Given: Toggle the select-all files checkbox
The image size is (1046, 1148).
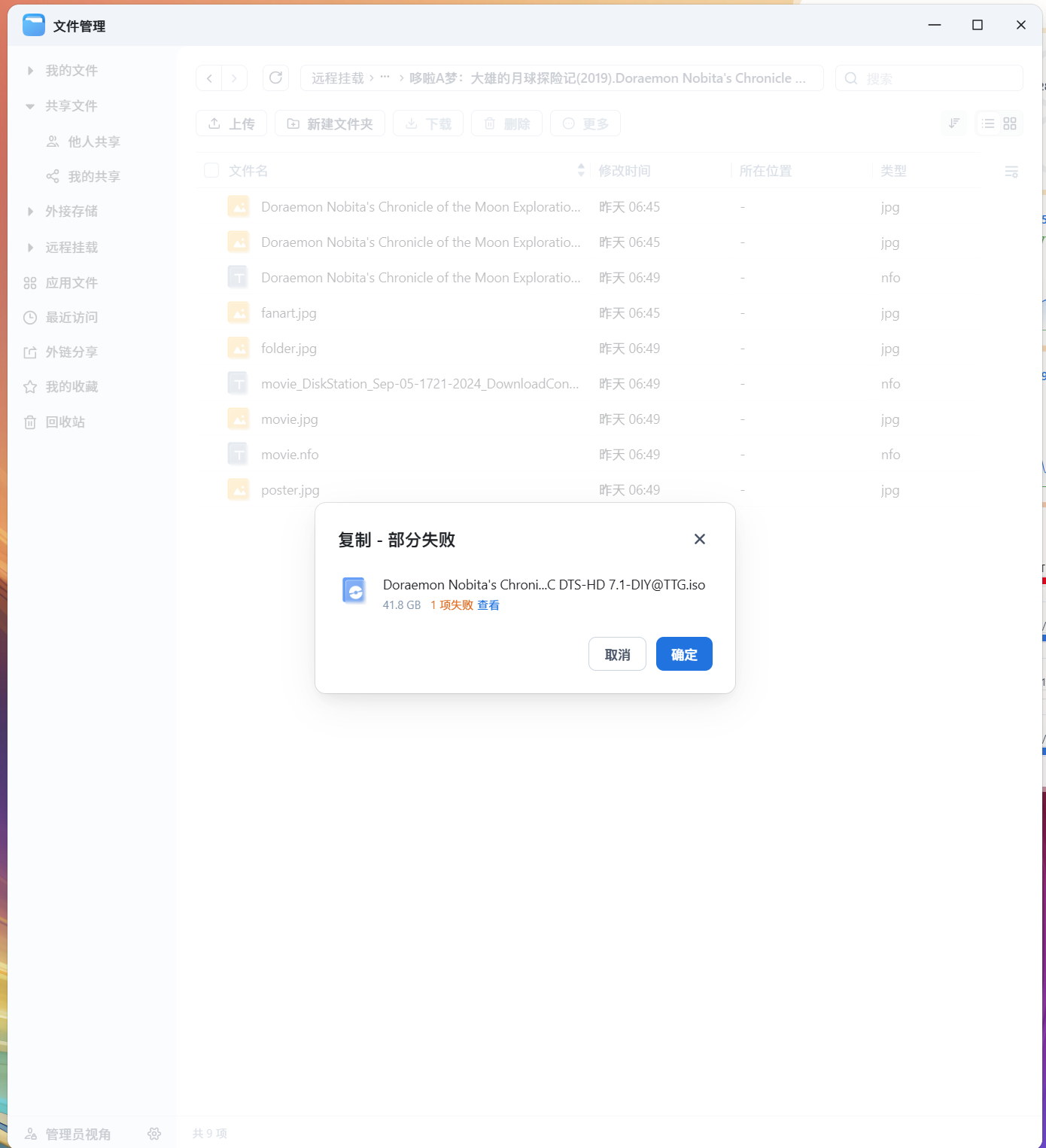Looking at the screenshot, I should click(211, 170).
